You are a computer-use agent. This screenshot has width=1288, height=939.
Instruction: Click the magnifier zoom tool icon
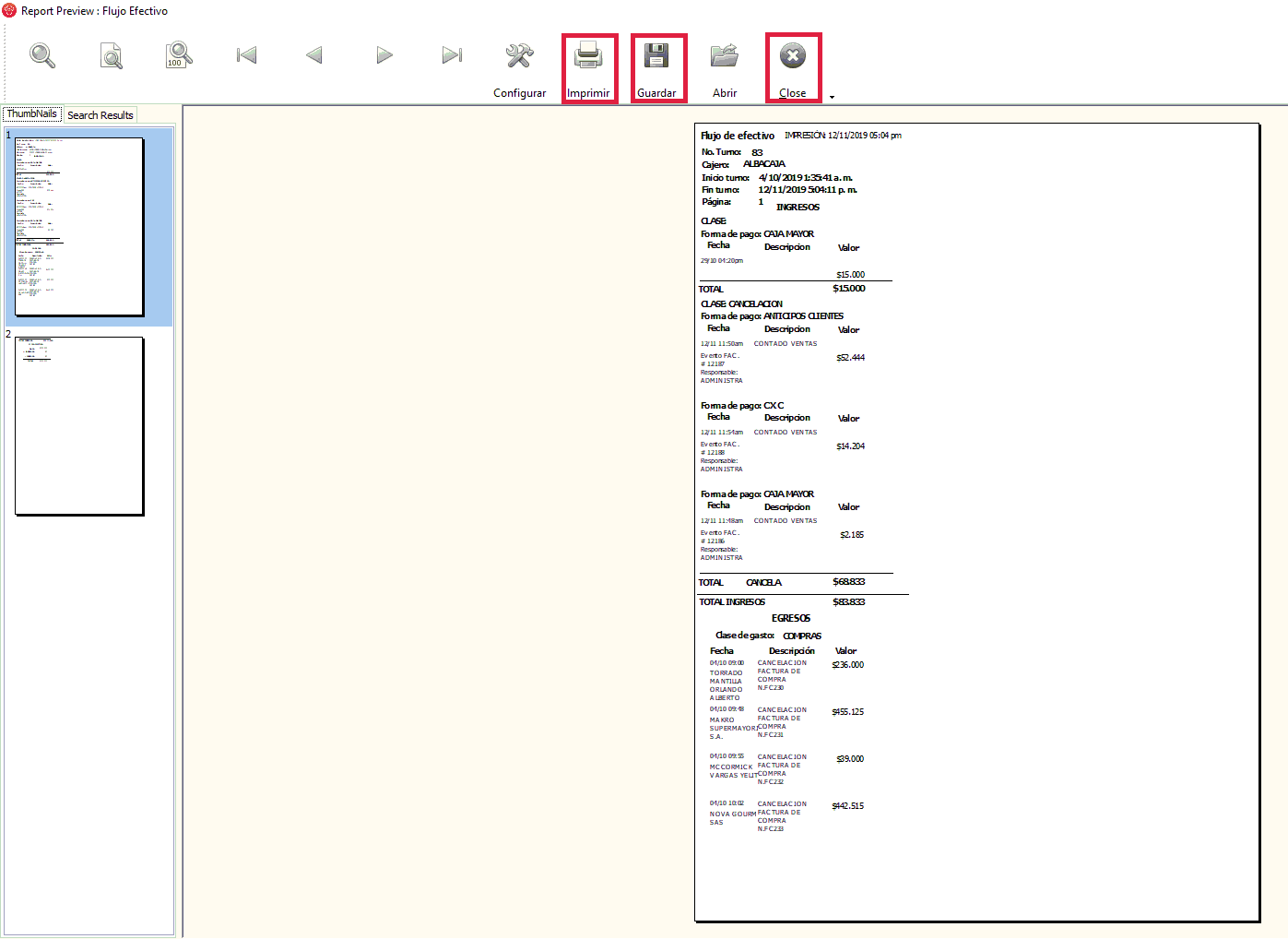pyautogui.click(x=42, y=56)
